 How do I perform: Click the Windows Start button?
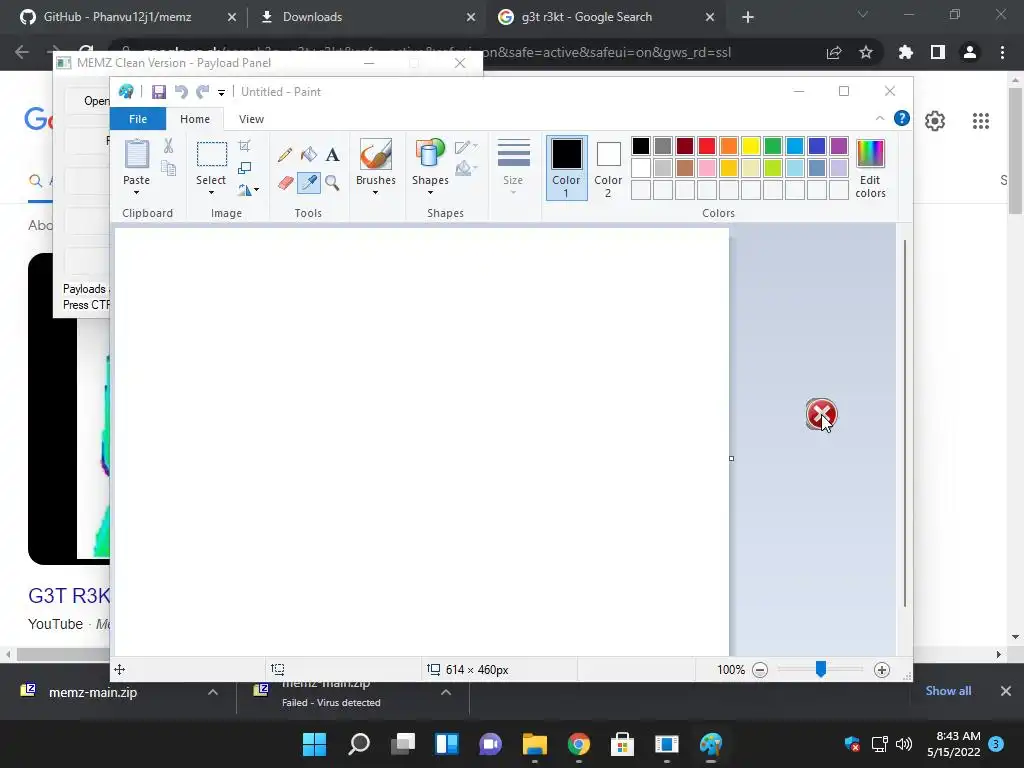314,744
